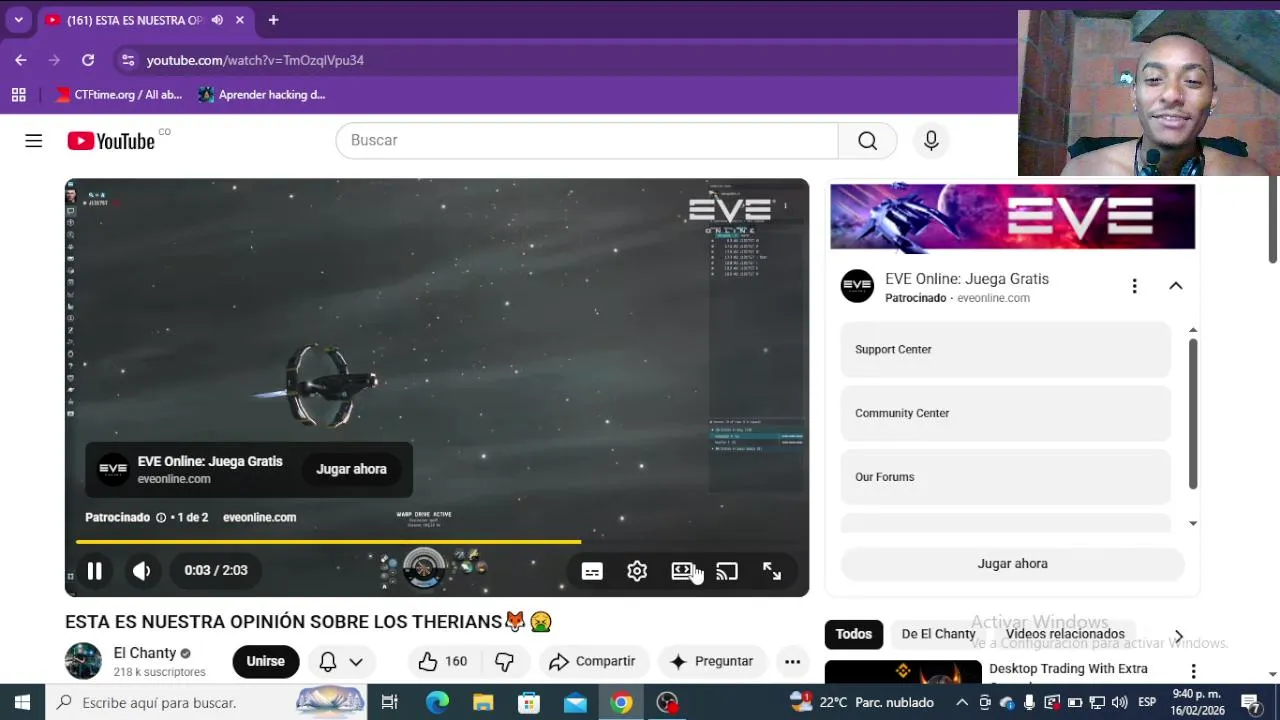1280x720 pixels.
Task: Click the yellow ad progress bar
Action: (328, 542)
